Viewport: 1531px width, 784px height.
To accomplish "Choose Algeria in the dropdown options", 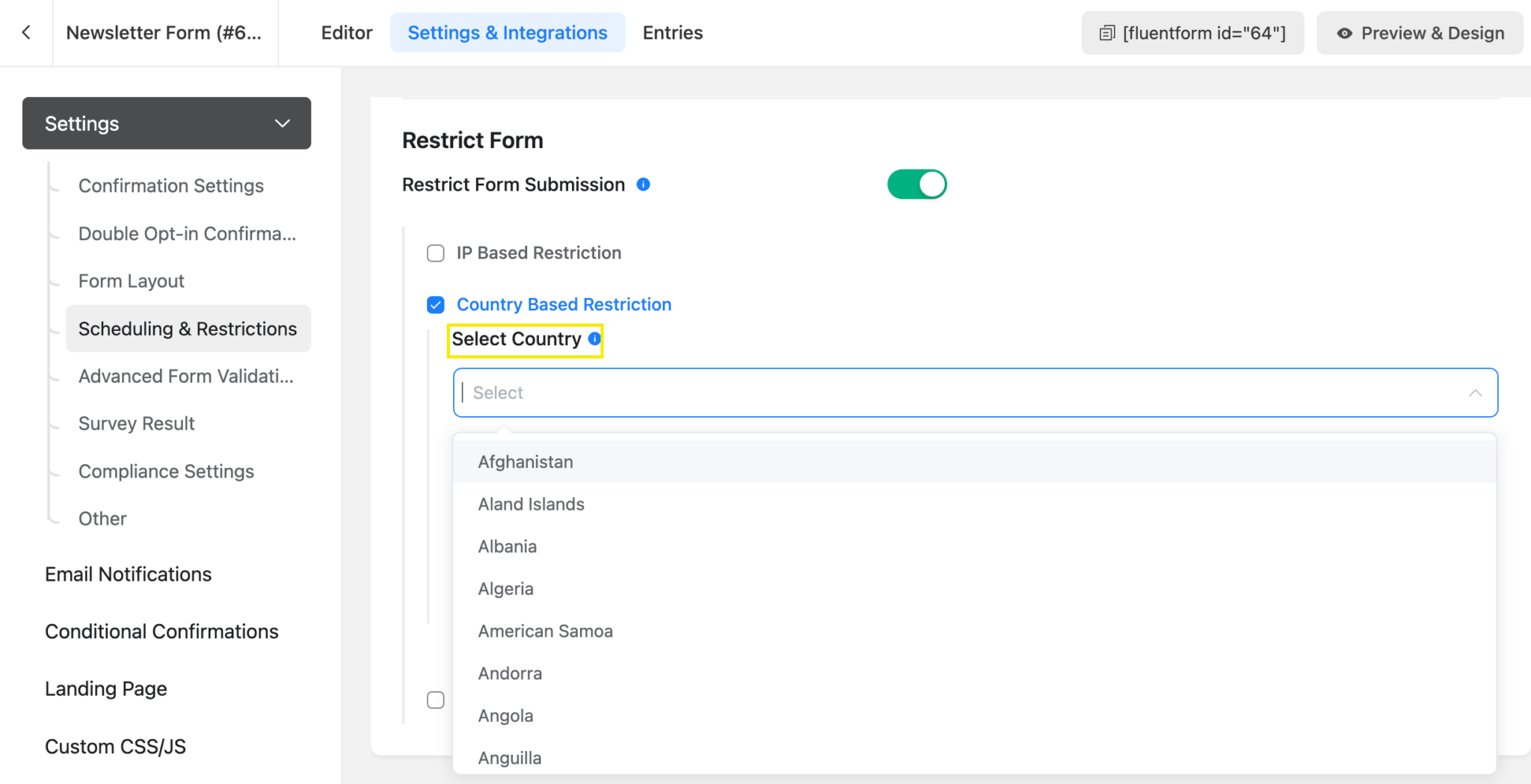I will [x=505, y=588].
